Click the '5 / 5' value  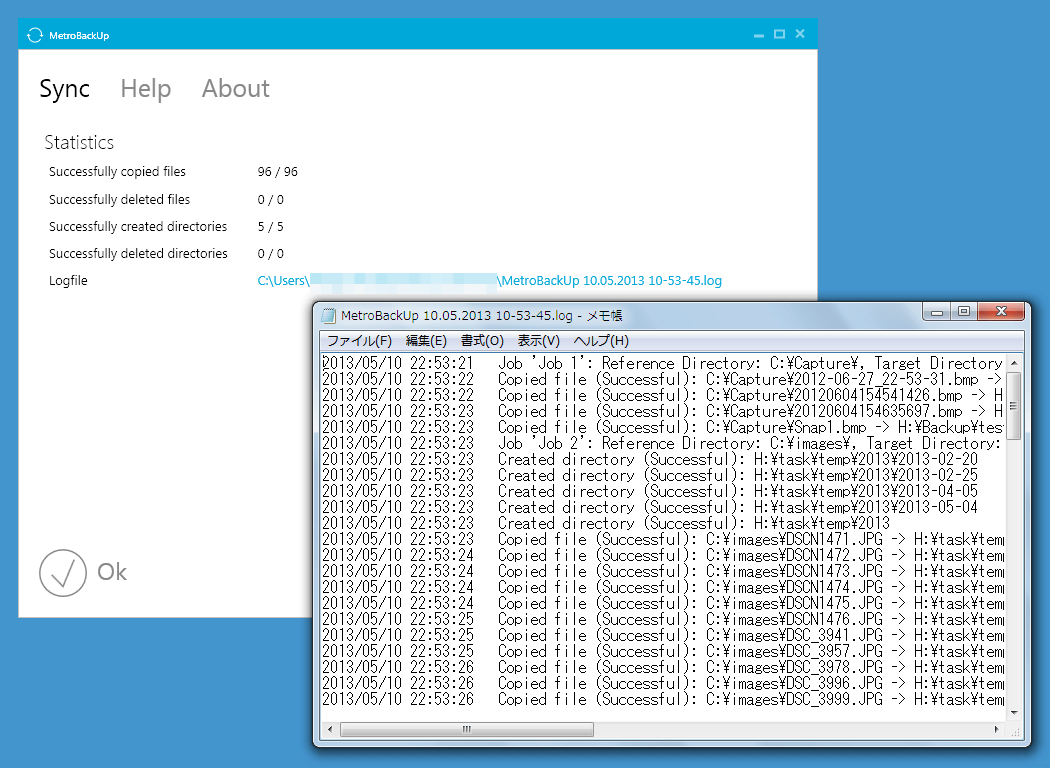(x=271, y=227)
